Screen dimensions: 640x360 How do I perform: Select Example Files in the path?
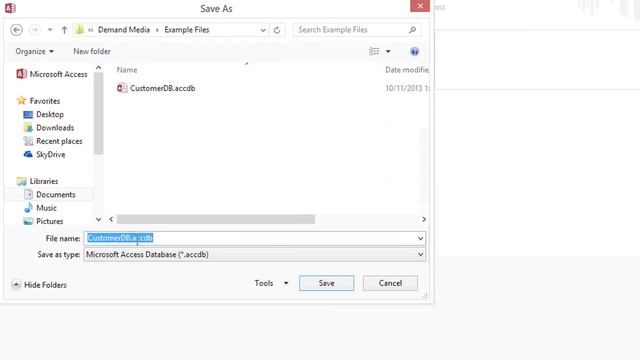tap(187, 30)
